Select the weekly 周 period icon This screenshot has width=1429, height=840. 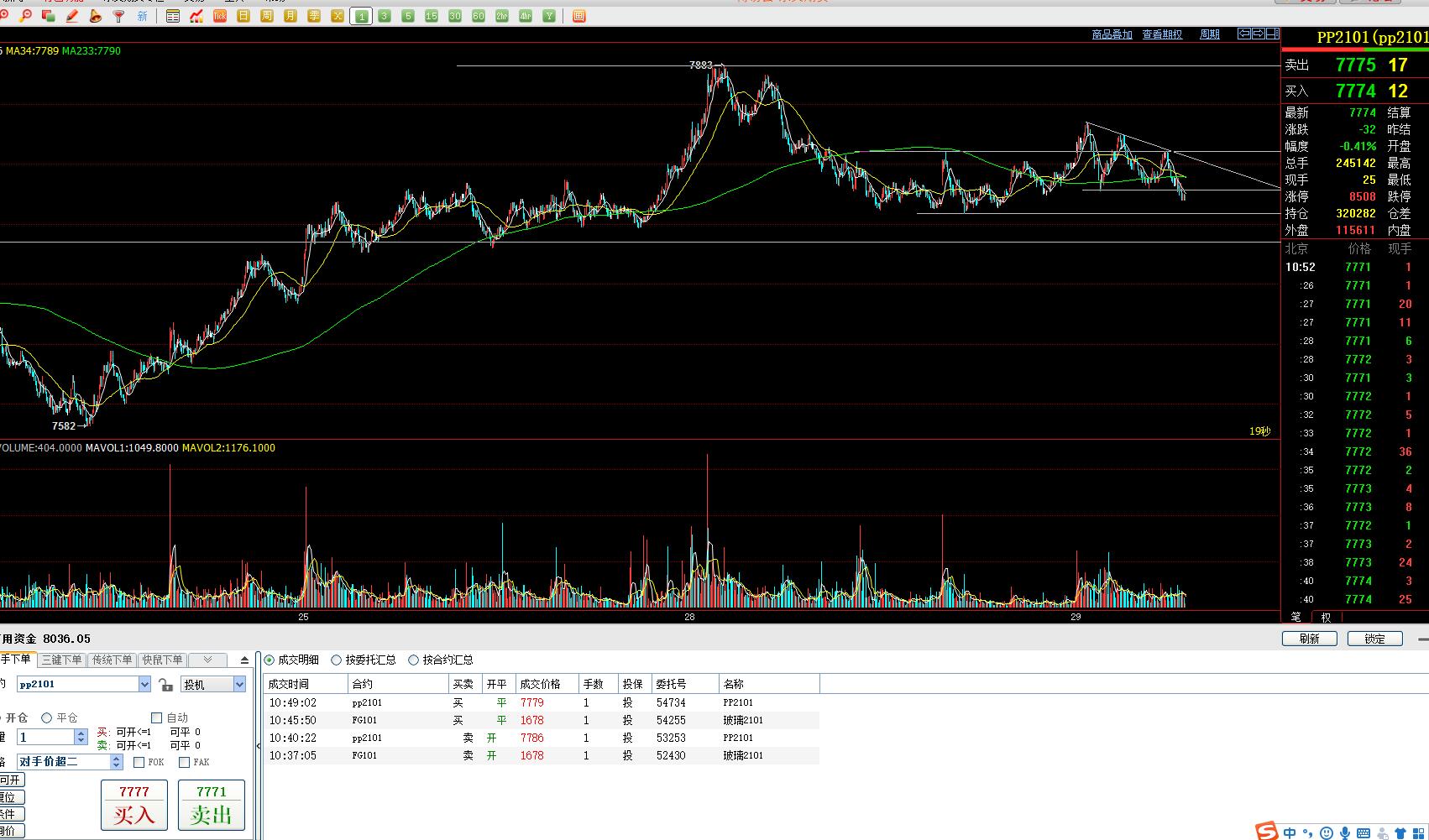(x=267, y=16)
